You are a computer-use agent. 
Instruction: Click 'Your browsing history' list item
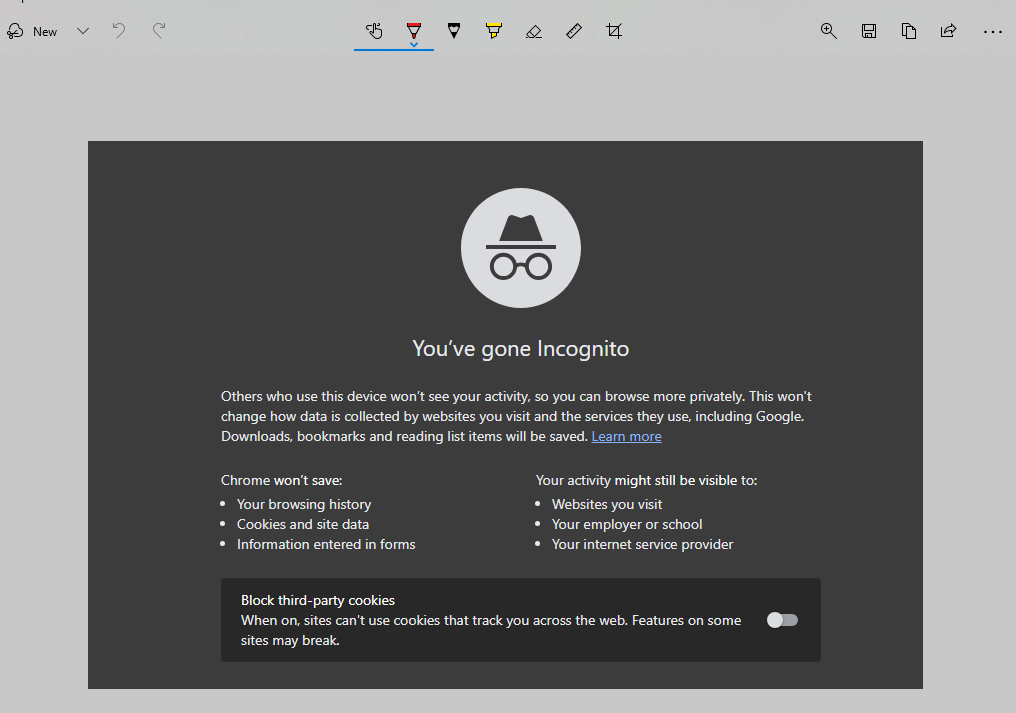click(x=304, y=504)
